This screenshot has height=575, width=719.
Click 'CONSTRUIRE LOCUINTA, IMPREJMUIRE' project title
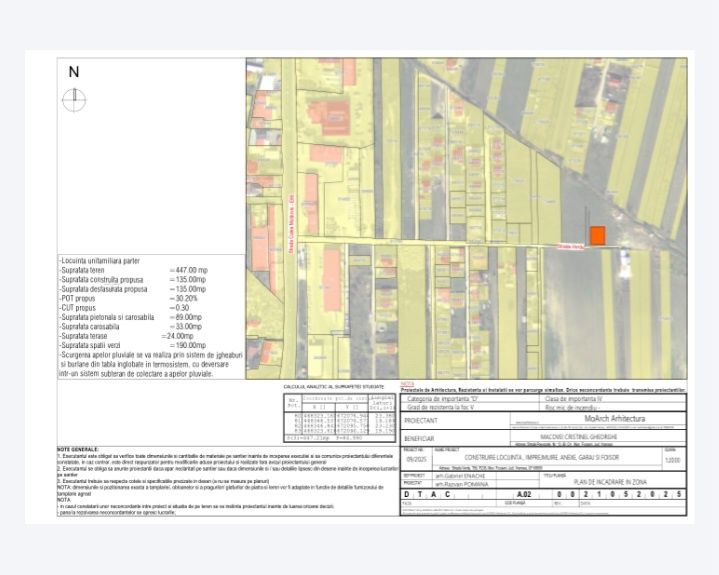[542, 458]
